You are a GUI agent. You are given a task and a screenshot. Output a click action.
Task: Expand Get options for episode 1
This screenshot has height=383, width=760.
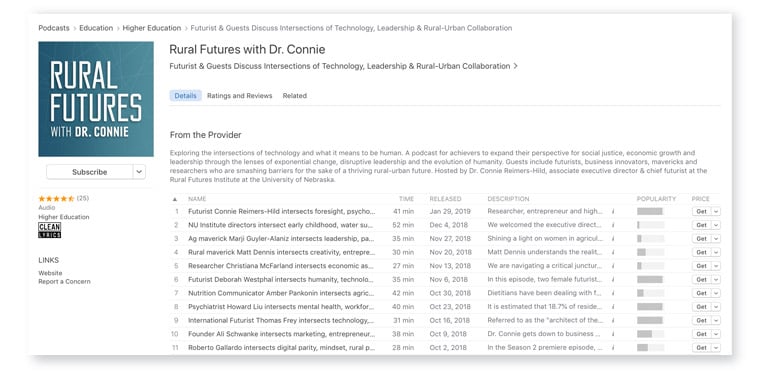pos(716,211)
